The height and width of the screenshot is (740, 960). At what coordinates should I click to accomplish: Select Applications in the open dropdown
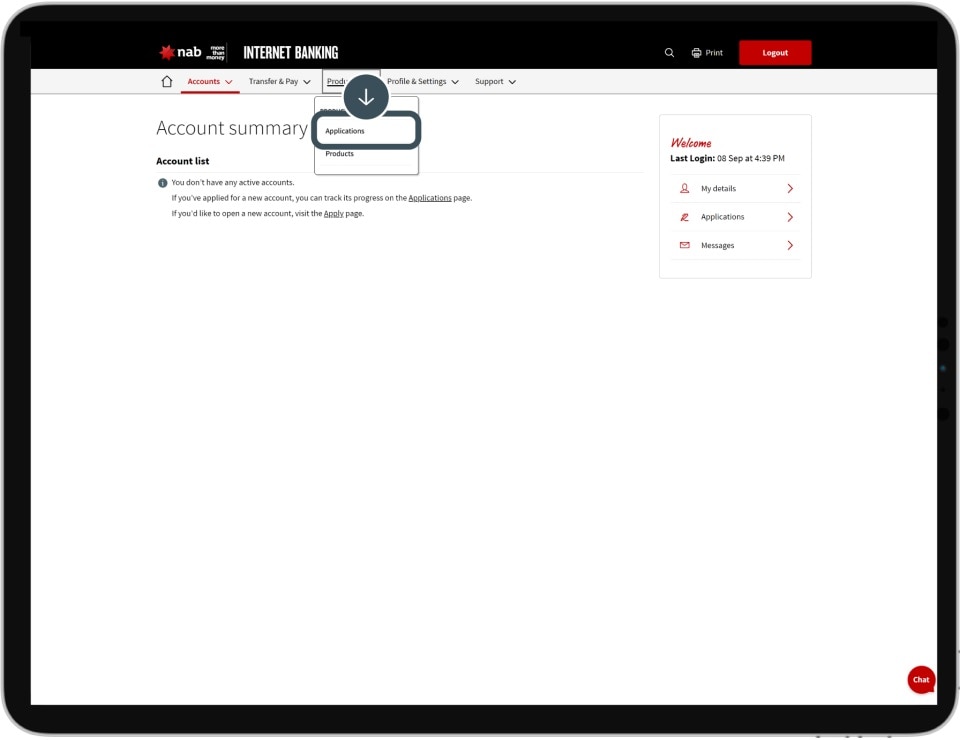coord(345,131)
